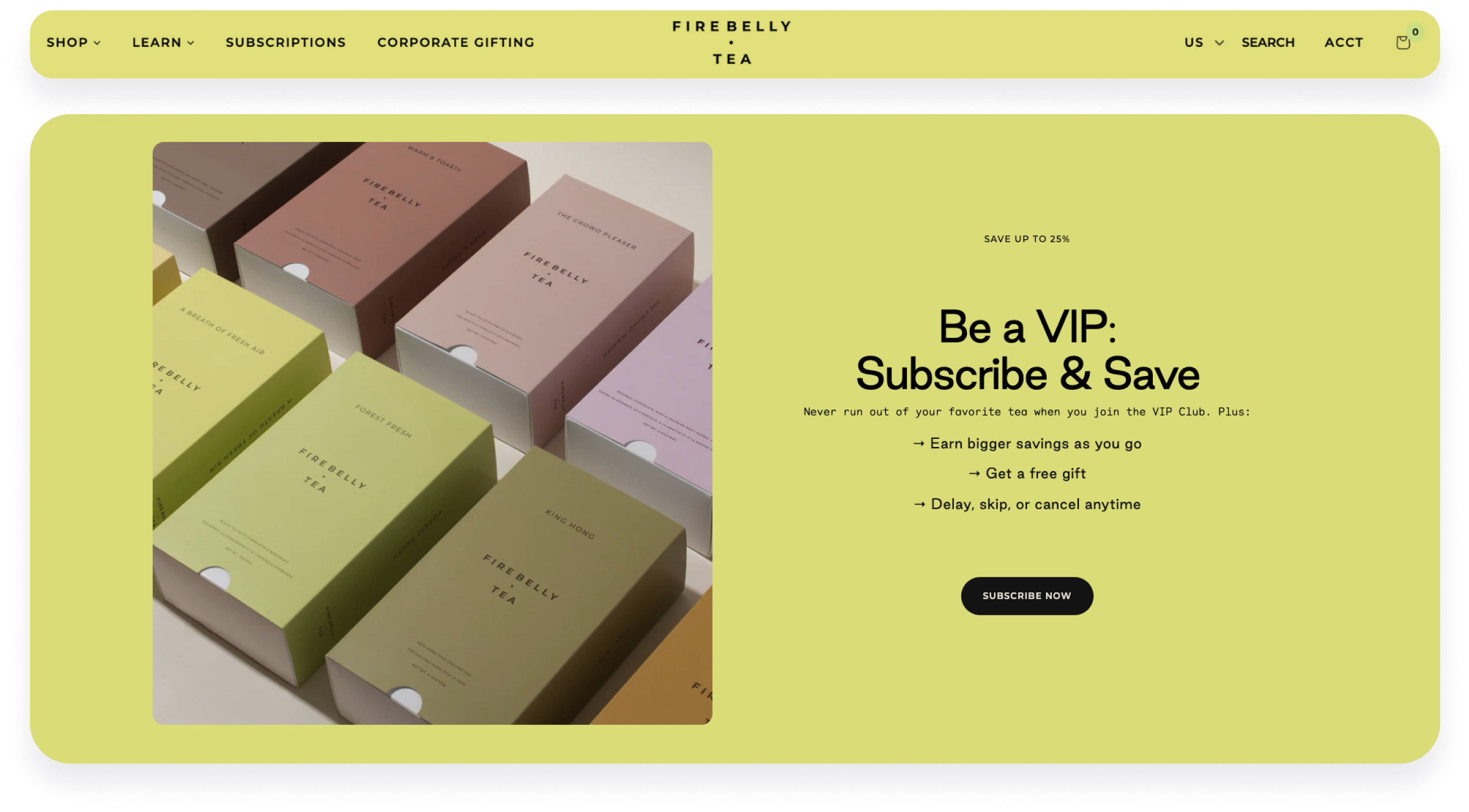Click the cart item count badge
1469x812 pixels.
tap(1415, 32)
